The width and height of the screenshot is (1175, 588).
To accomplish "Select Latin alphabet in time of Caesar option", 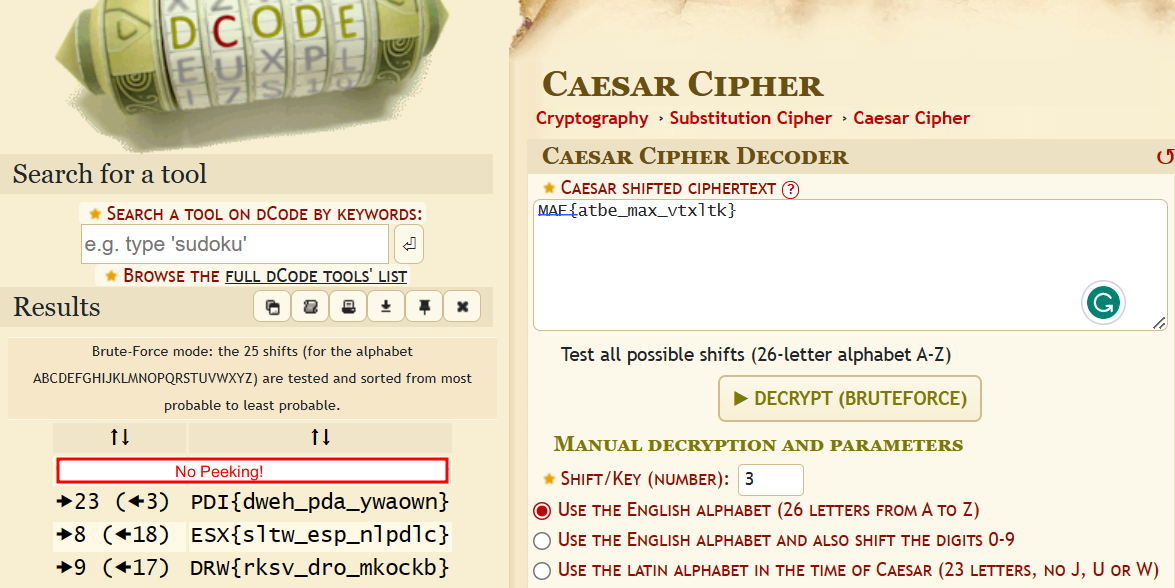I will (541, 571).
